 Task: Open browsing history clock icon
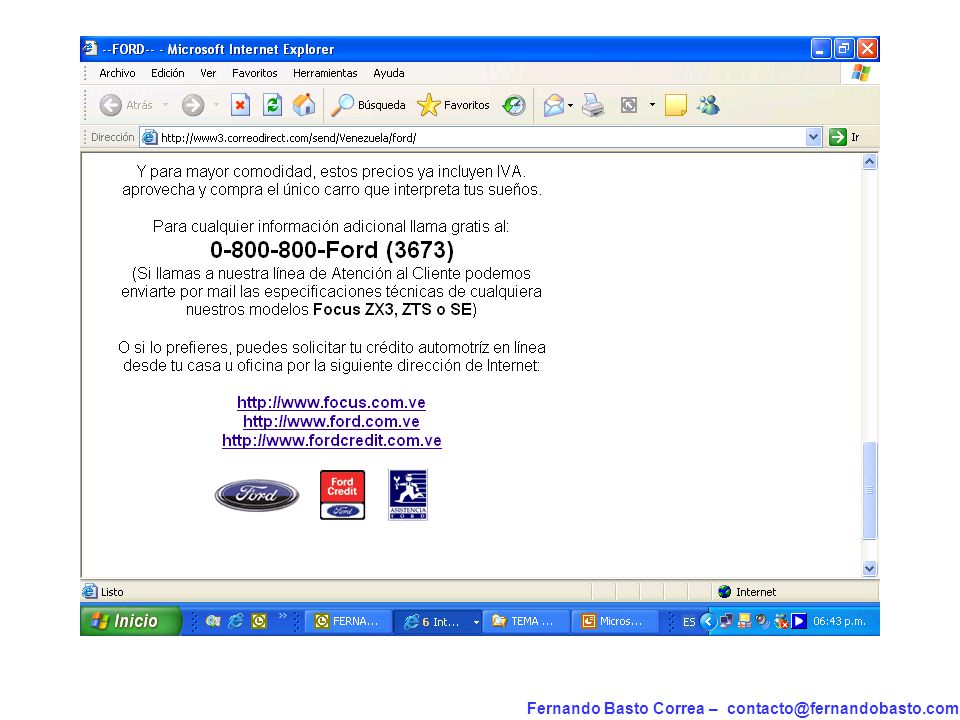click(x=514, y=105)
